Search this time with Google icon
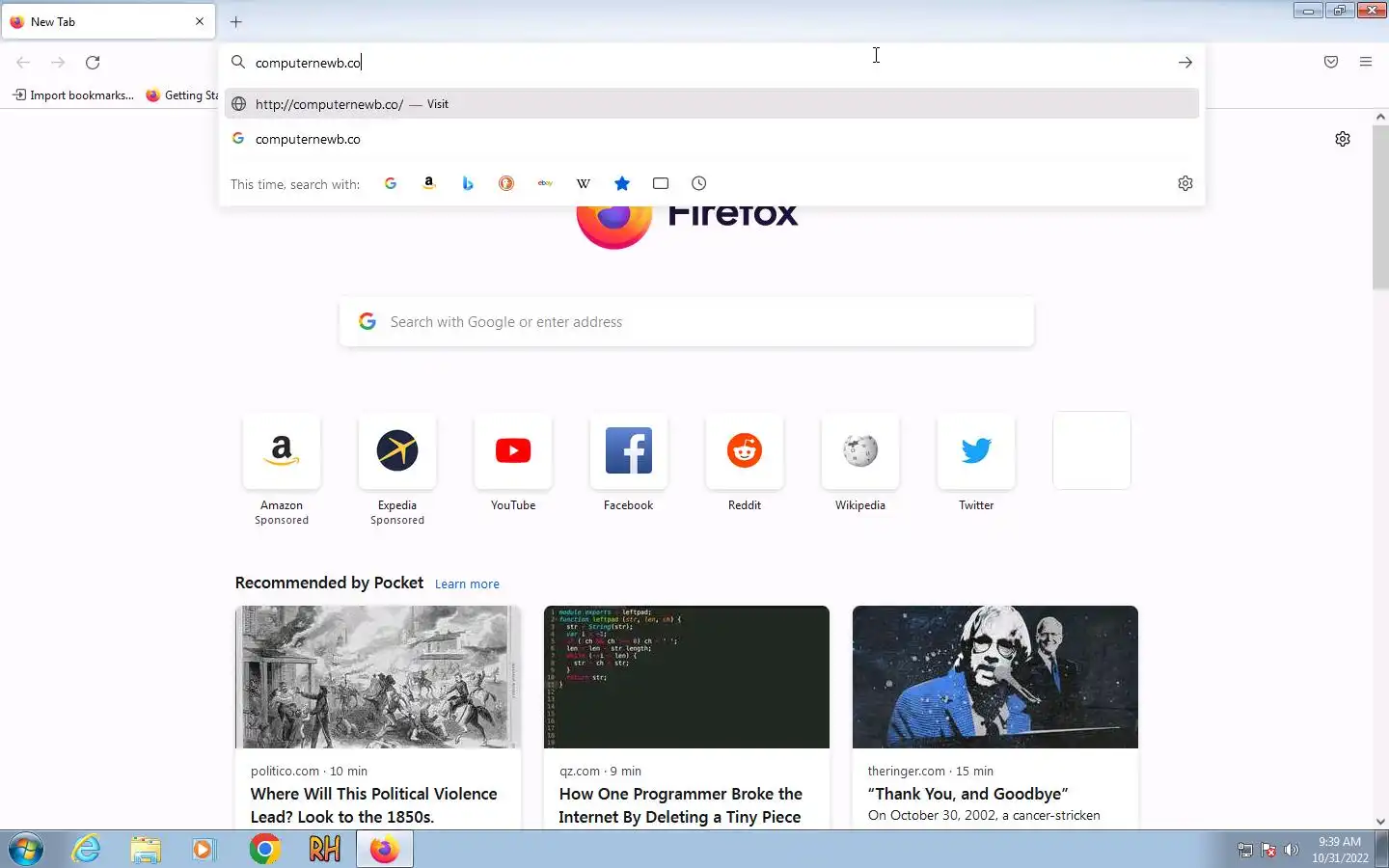Image resolution: width=1389 pixels, height=868 pixels. pos(391,183)
